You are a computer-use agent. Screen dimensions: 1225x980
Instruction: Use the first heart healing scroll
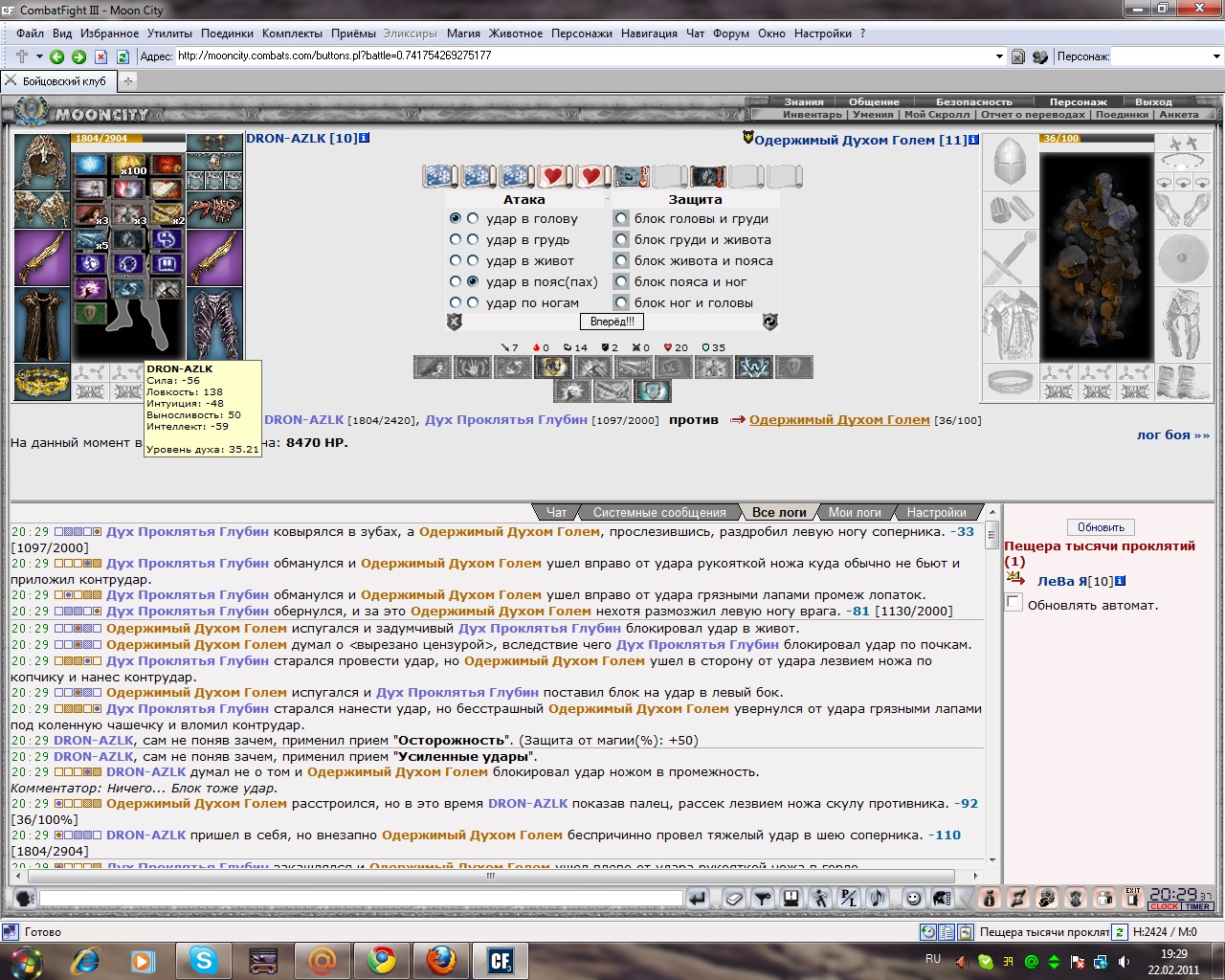pyautogui.click(x=553, y=176)
